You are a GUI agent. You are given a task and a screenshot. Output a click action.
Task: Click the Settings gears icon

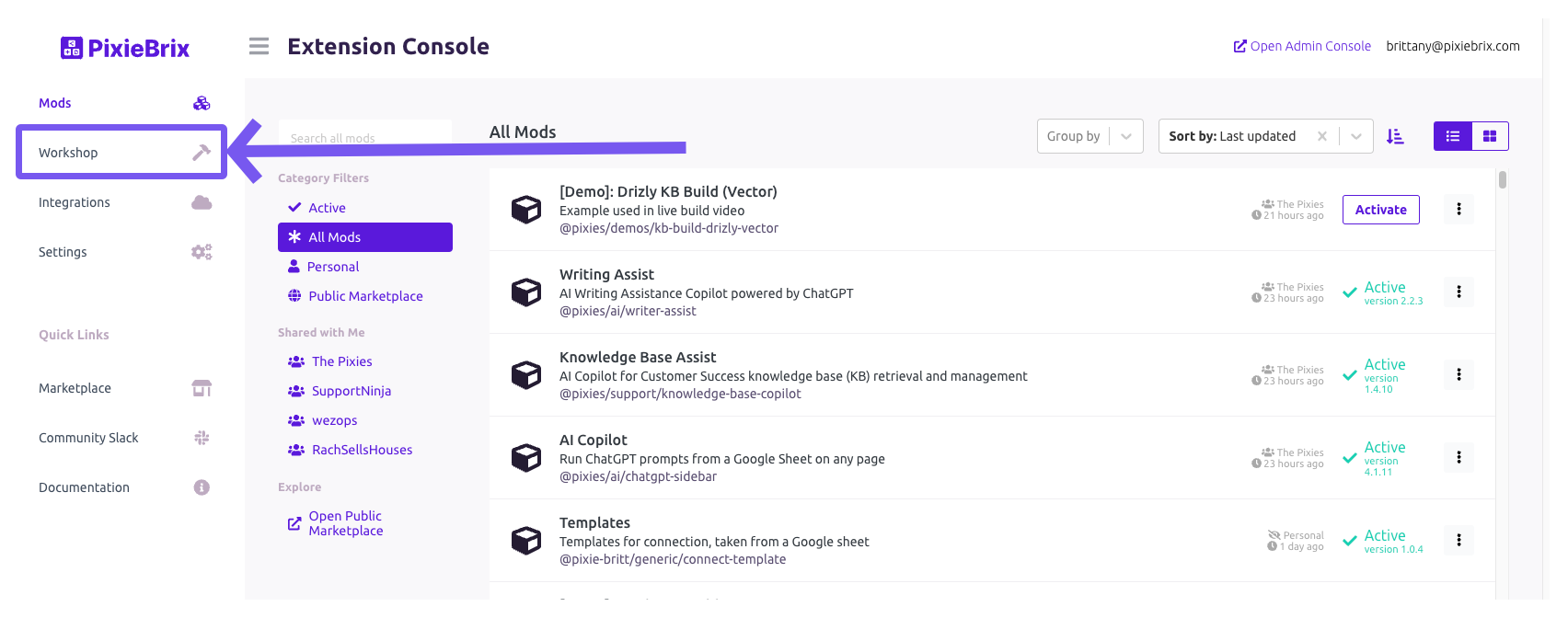pos(202,252)
